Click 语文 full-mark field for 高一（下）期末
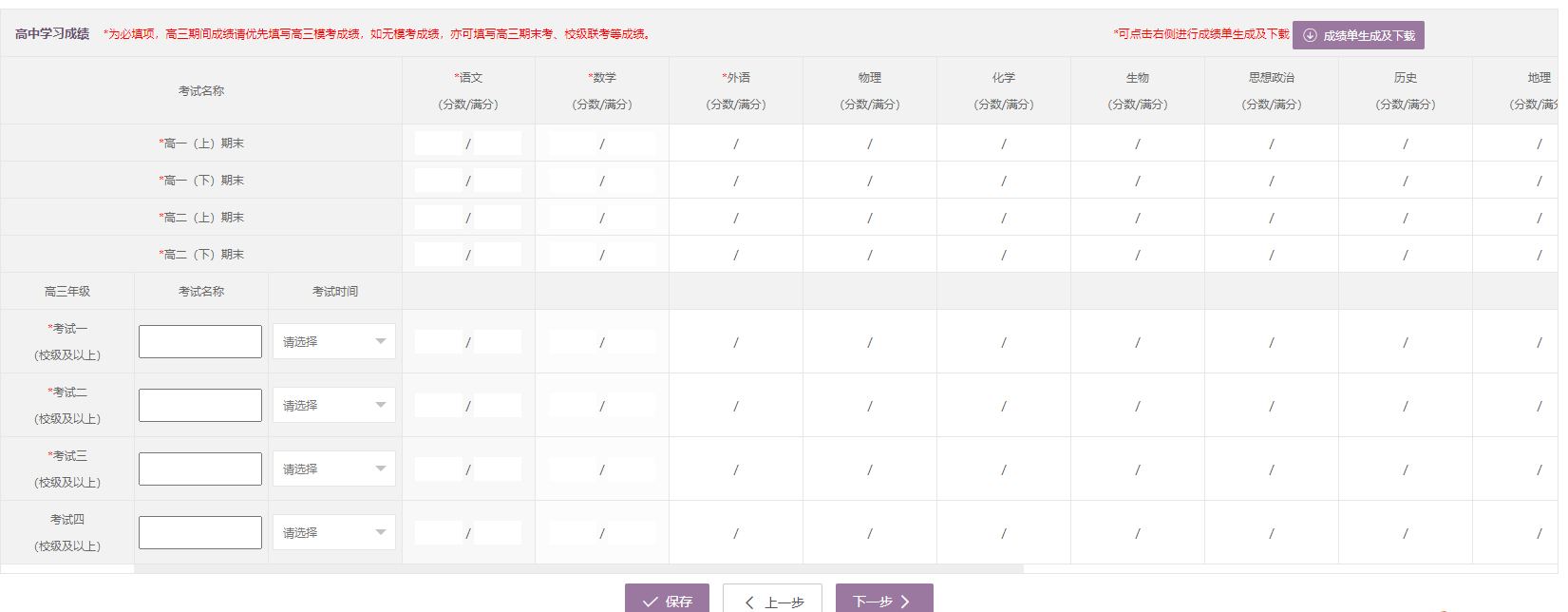The image size is (1568, 612). click(498, 181)
